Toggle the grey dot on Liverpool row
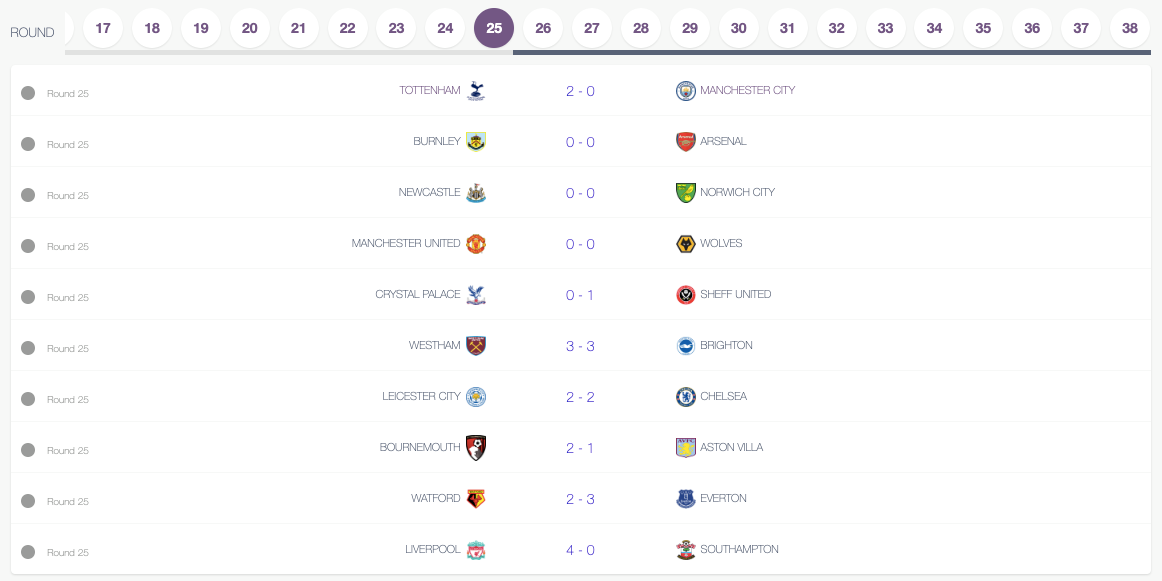 pos(28,552)
